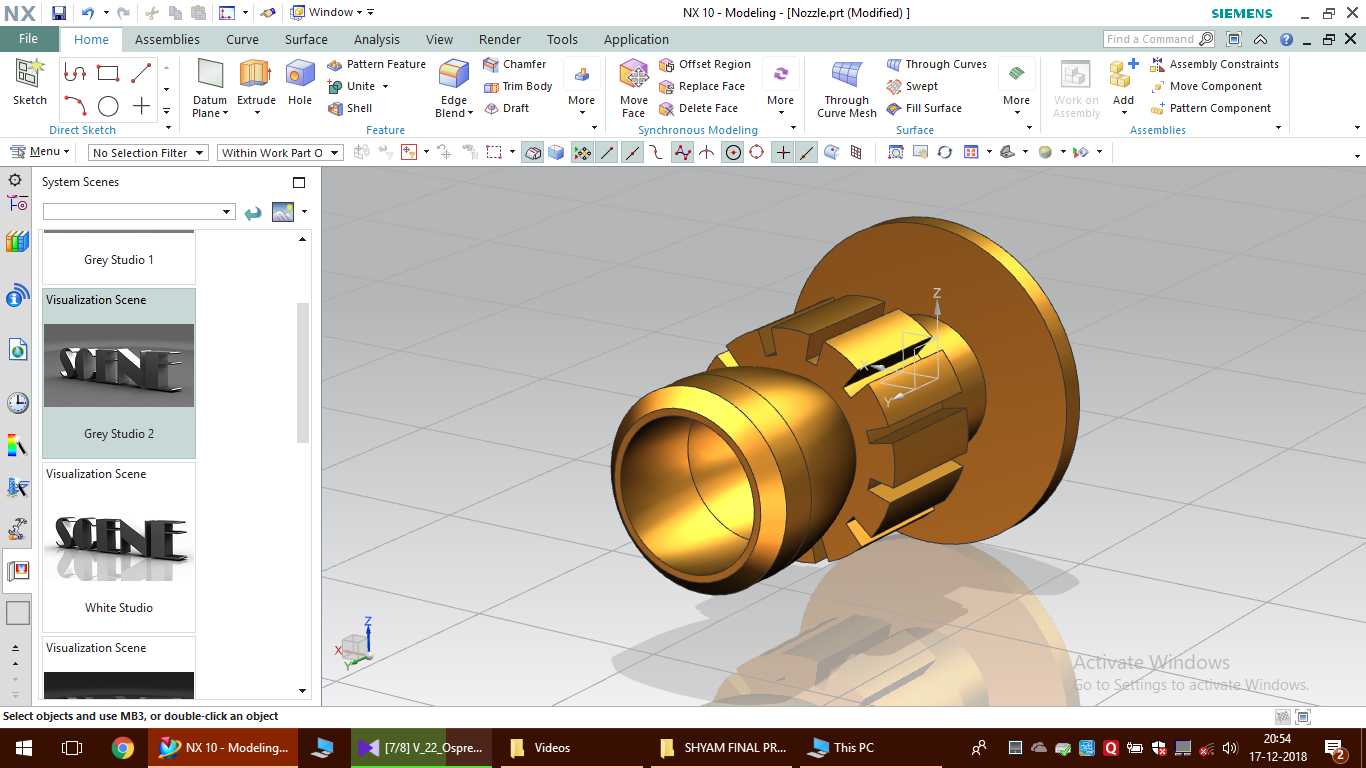Toggle the Enable Snap Point option

(582, 152)
